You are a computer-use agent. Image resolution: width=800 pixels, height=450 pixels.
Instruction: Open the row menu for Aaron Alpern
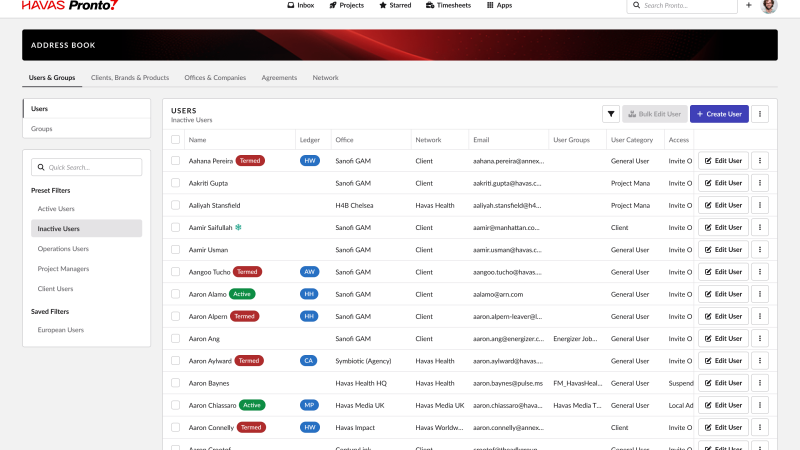(760, 316)
